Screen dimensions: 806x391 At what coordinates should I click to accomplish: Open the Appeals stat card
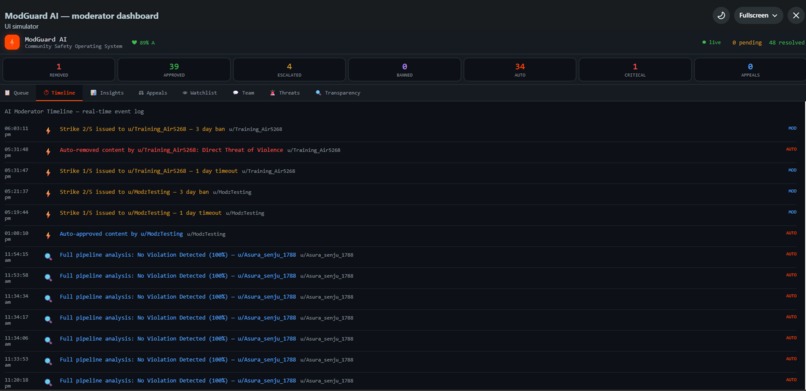point(750,69)
